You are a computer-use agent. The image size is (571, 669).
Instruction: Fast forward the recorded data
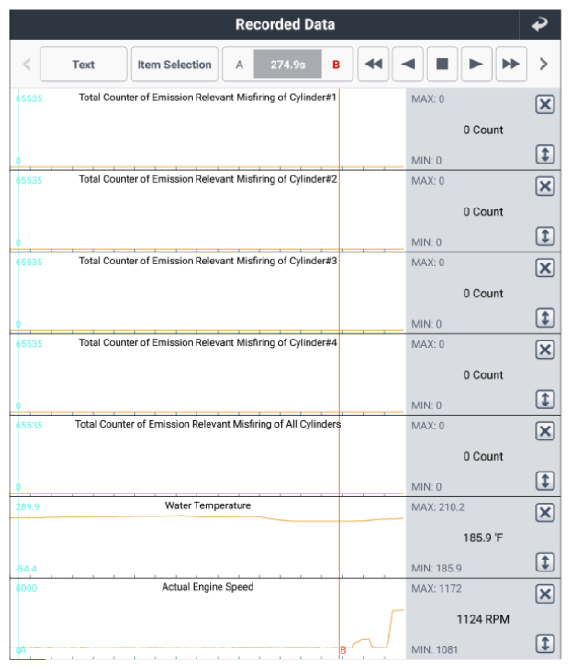point(511,64)
